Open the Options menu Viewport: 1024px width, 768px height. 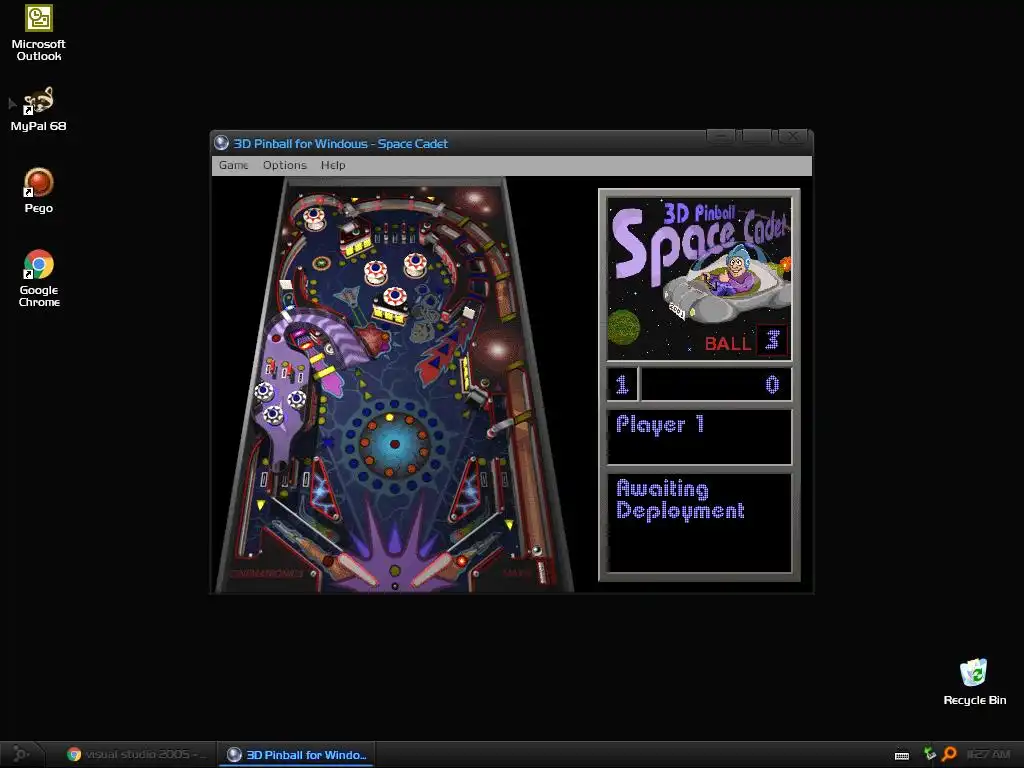(285, 165)
